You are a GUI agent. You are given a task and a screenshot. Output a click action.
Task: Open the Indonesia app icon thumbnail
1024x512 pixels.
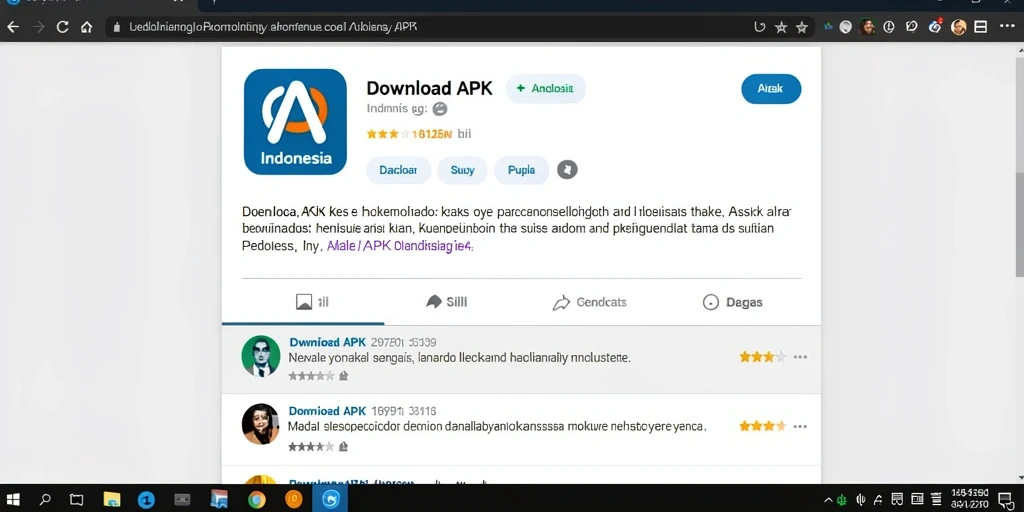click(x=295, y=122)
